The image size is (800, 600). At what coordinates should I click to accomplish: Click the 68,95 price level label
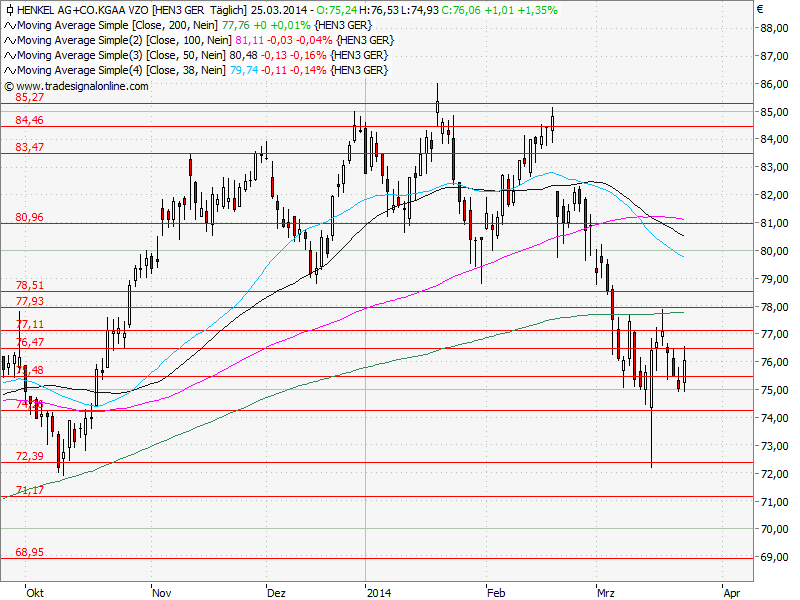click(27, 550)
